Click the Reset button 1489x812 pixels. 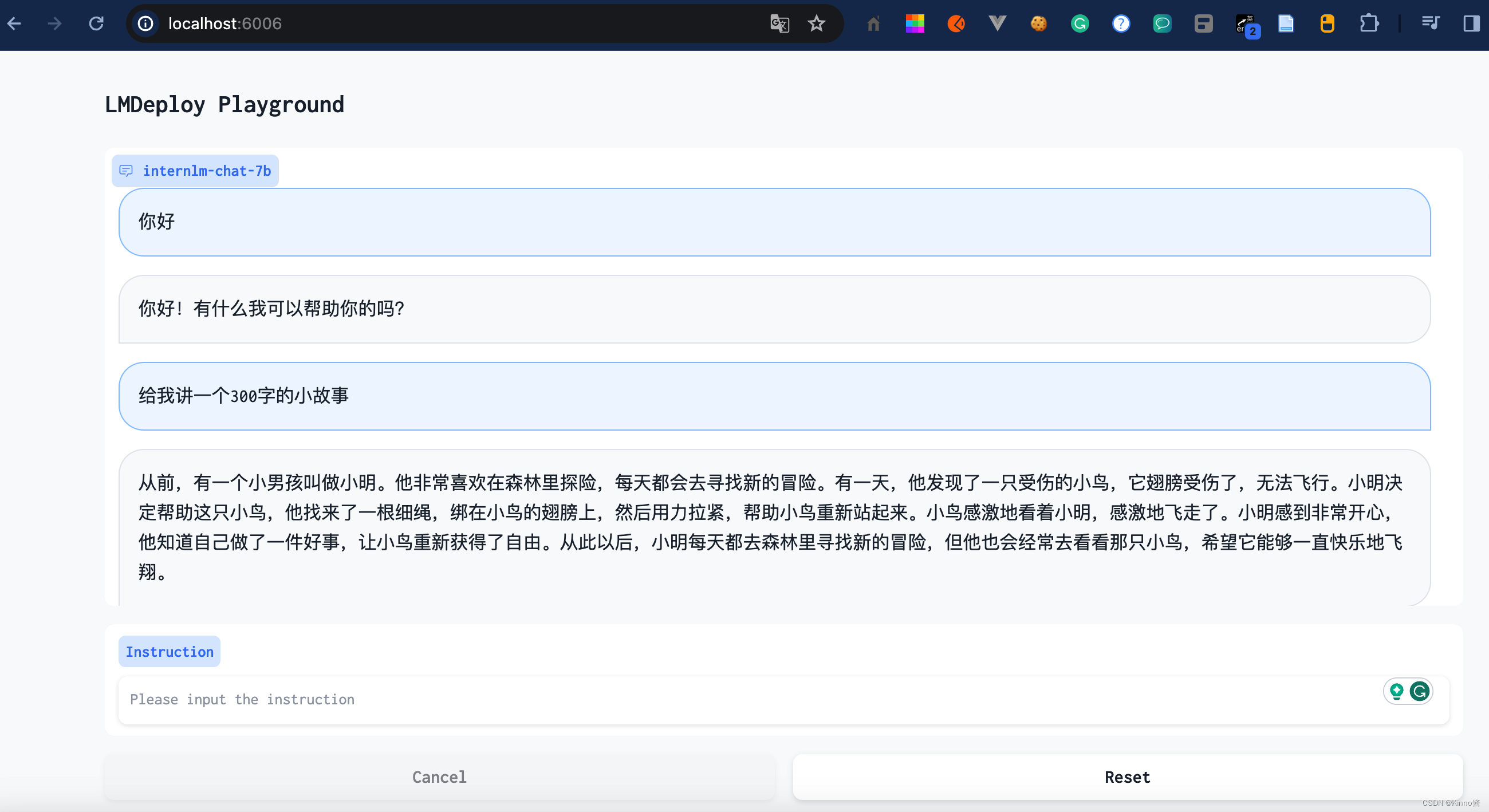pos(1127,777)
